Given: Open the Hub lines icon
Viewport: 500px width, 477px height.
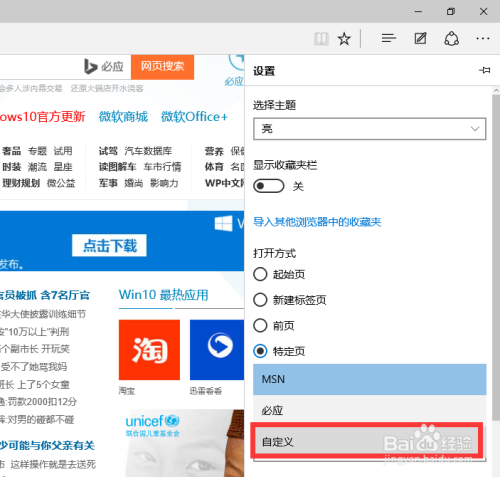Looking at the screenshot, I should coord(389,39).
